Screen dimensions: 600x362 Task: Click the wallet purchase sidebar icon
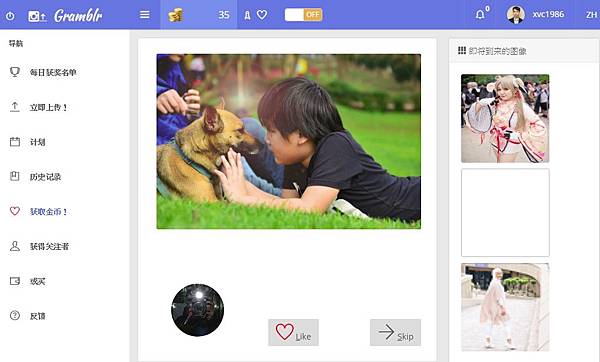click(x=15, y=281)
